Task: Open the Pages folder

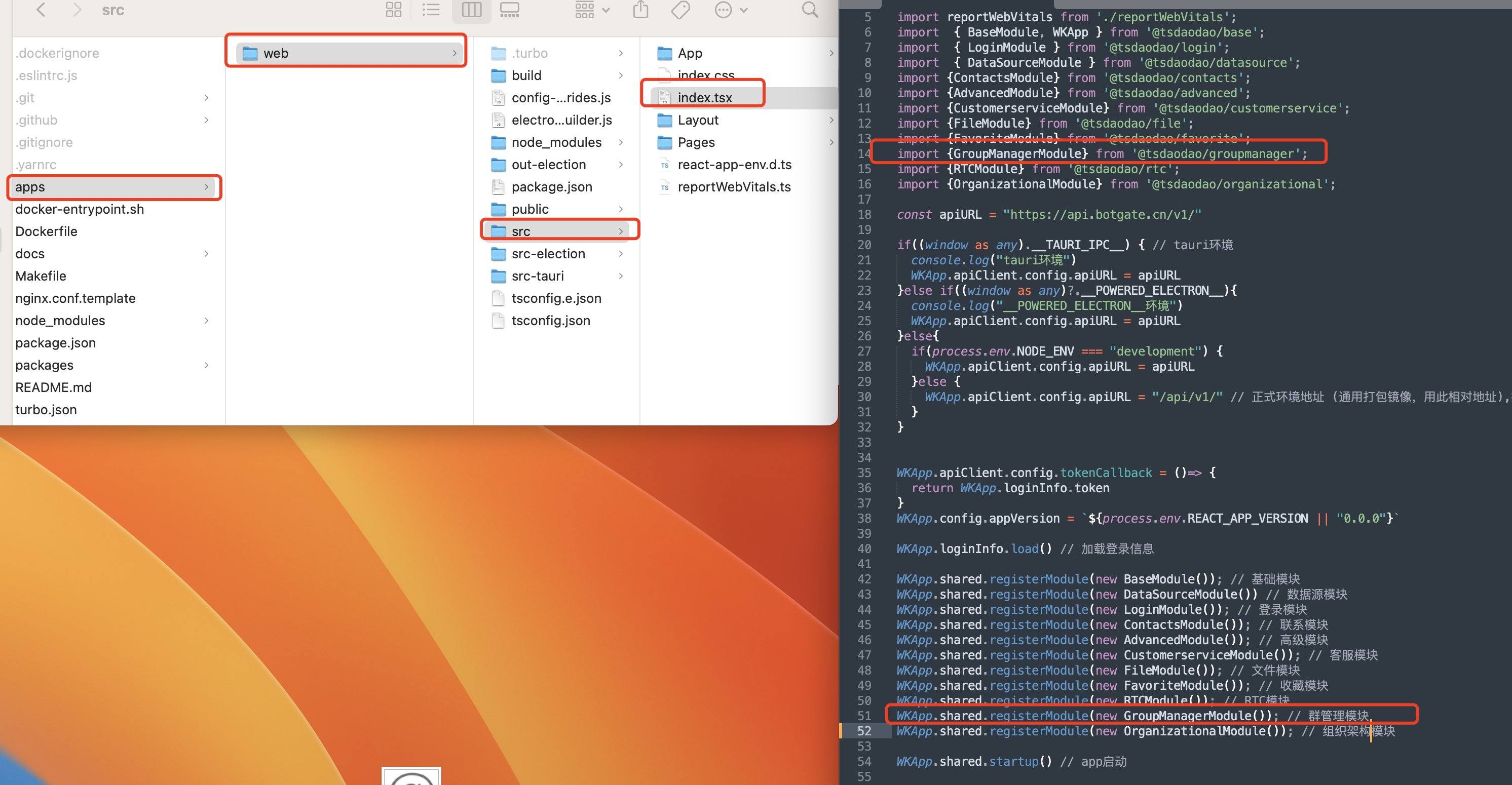Action: pyautogui.click(x=696, y=143)
